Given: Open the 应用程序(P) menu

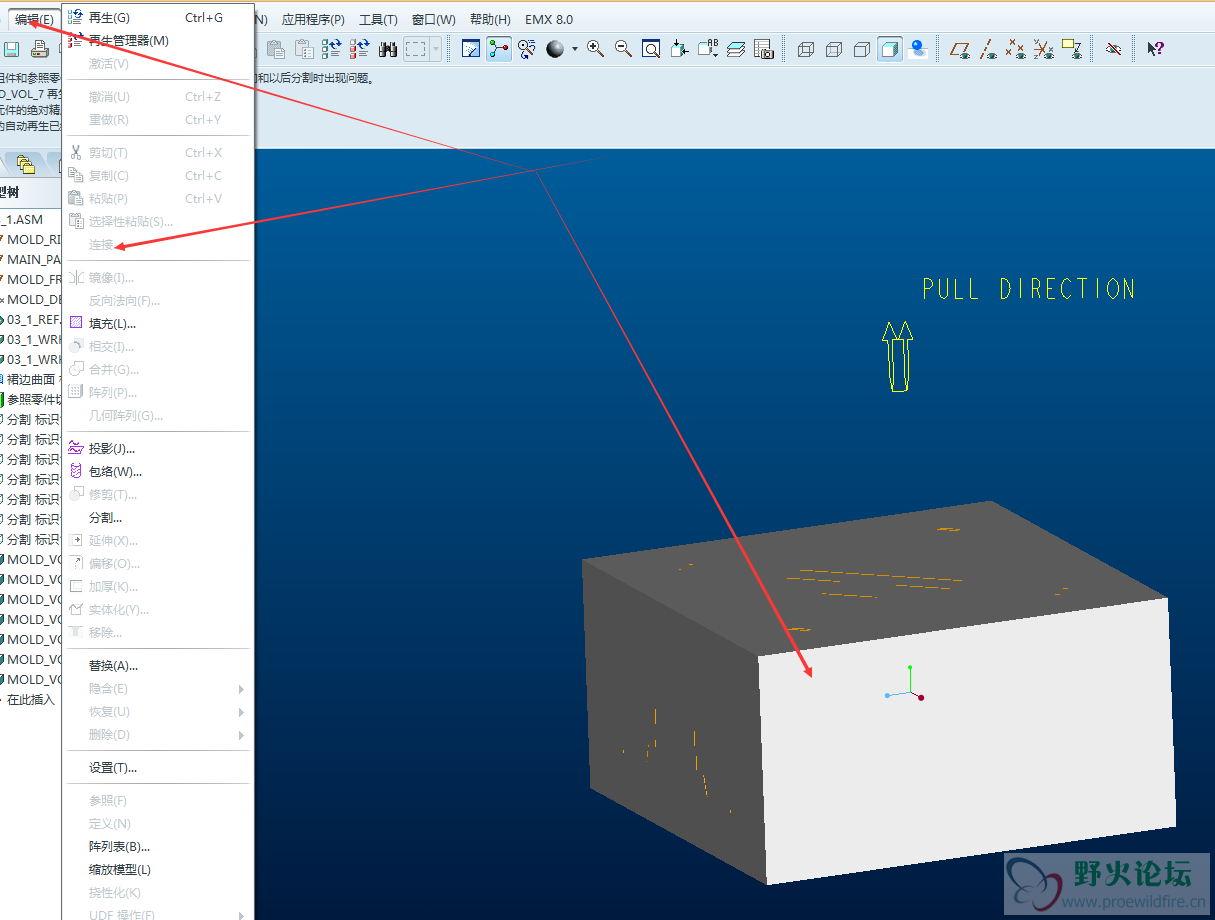Looking at the screenshot, I should (313, 19).
